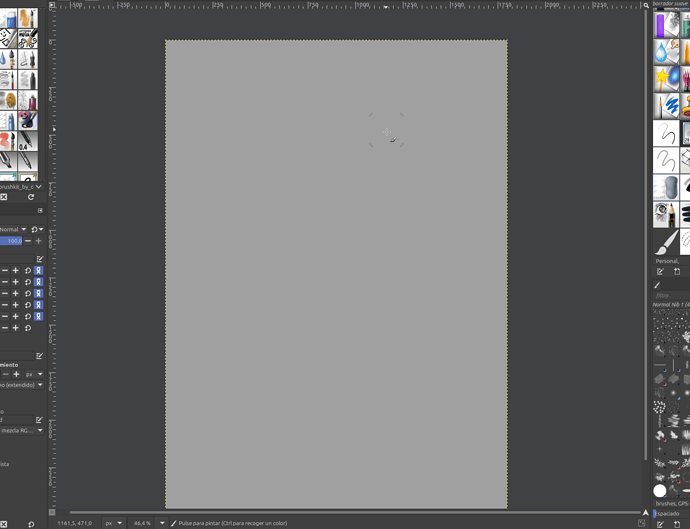Select the red-handled smudge brush preset

click(x=8, y=80)
